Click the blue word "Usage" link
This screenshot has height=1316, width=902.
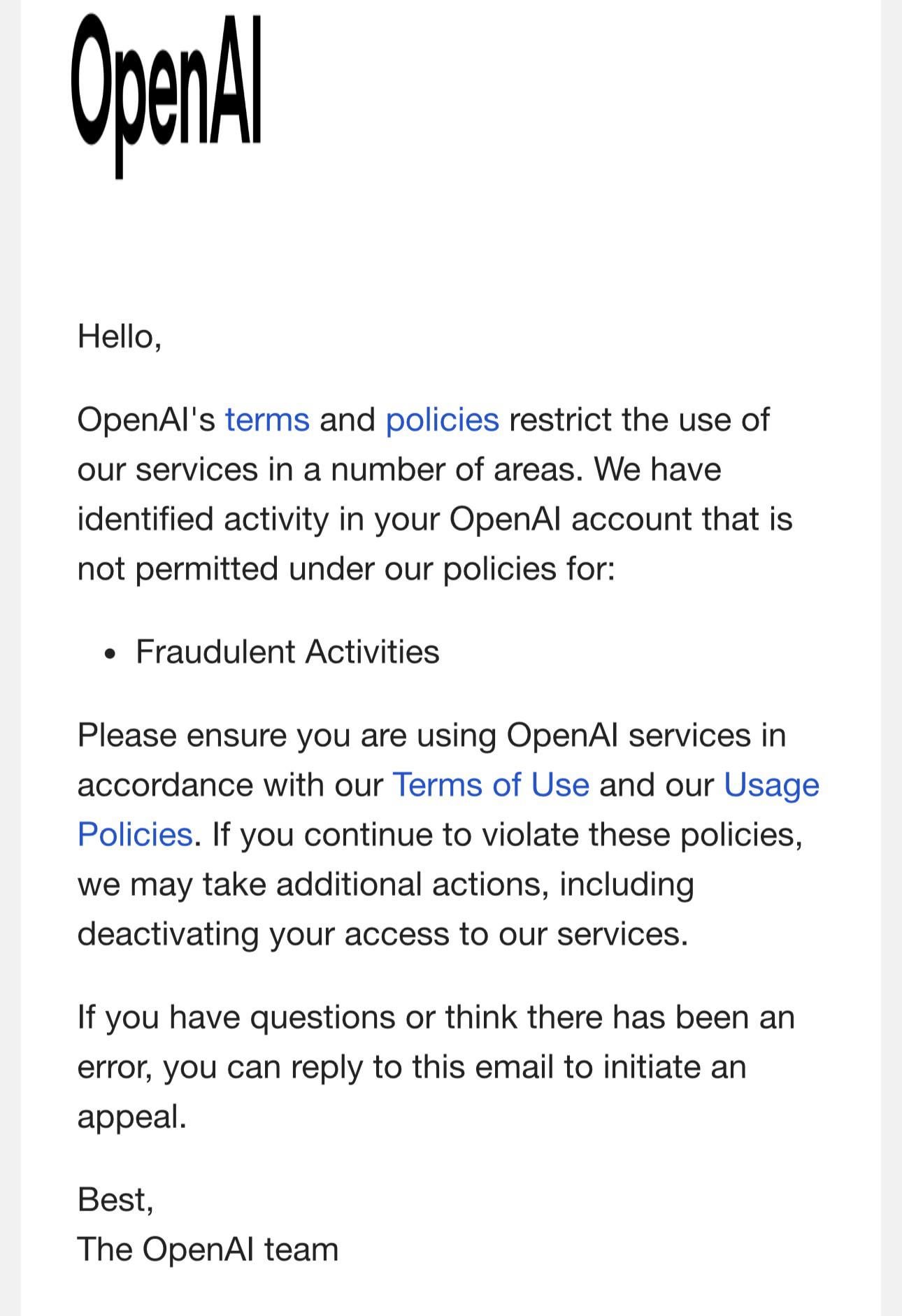pos(771,785)
